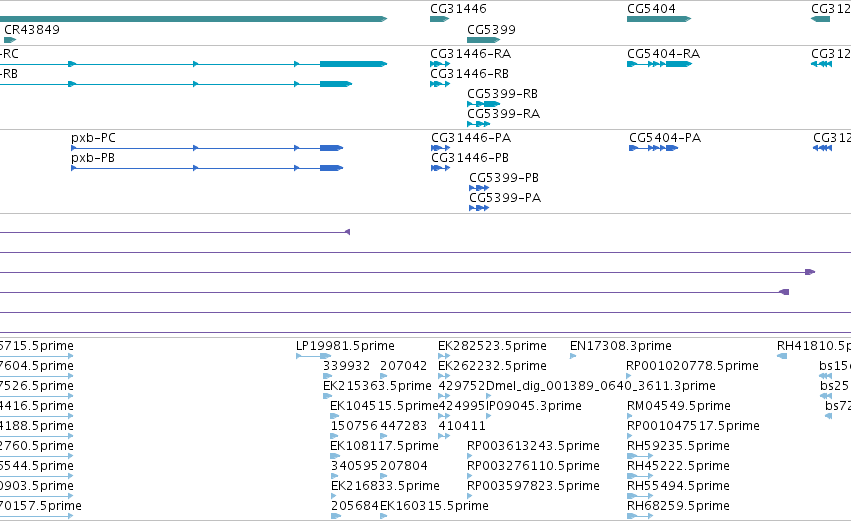Select the pxb-PB protein label
The width and height of the screenshot is (851, 521).
pyautogui.click(x=93, y=158)
